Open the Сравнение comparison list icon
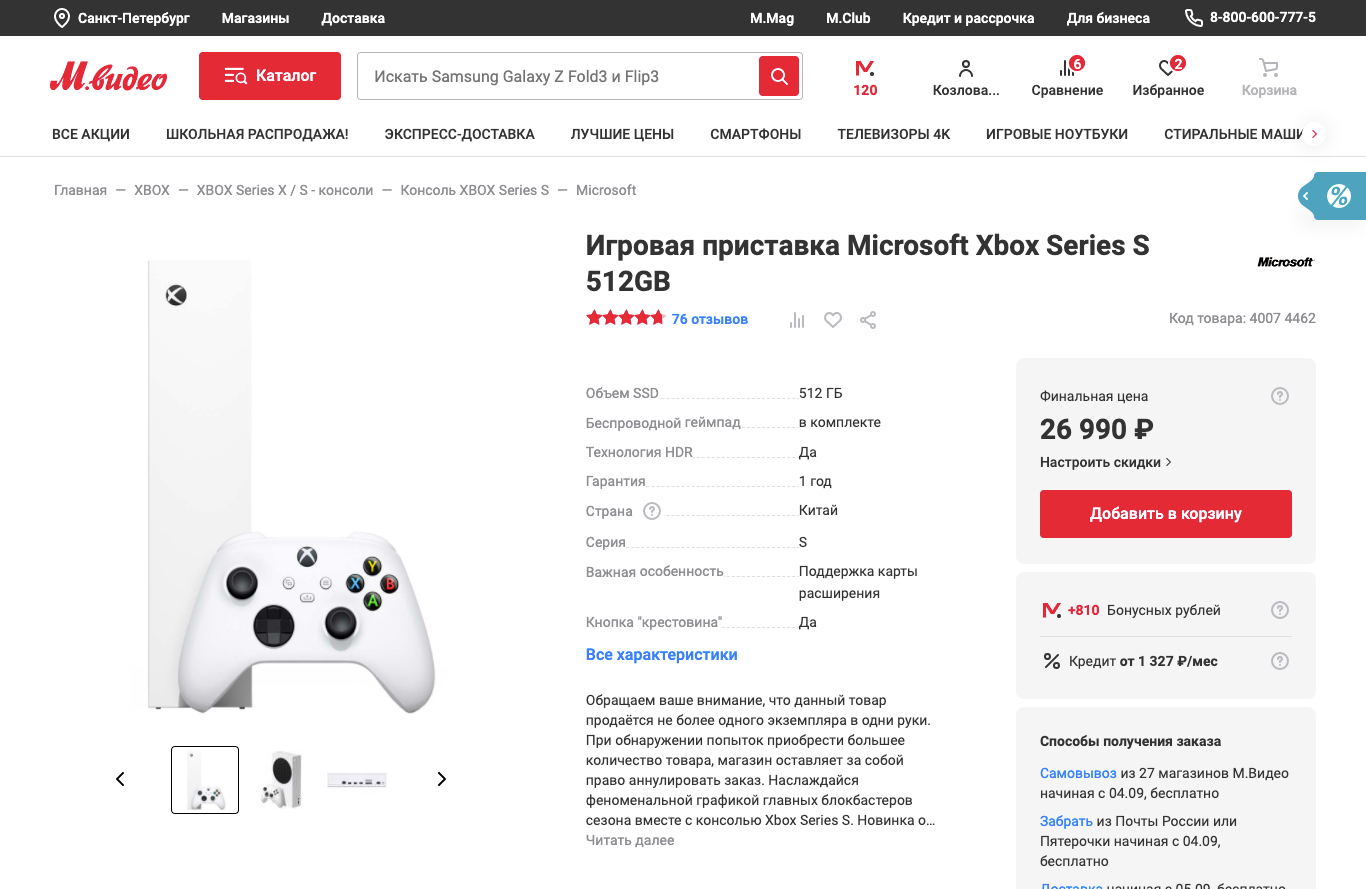1366x889 pixels. [1067, 77]
